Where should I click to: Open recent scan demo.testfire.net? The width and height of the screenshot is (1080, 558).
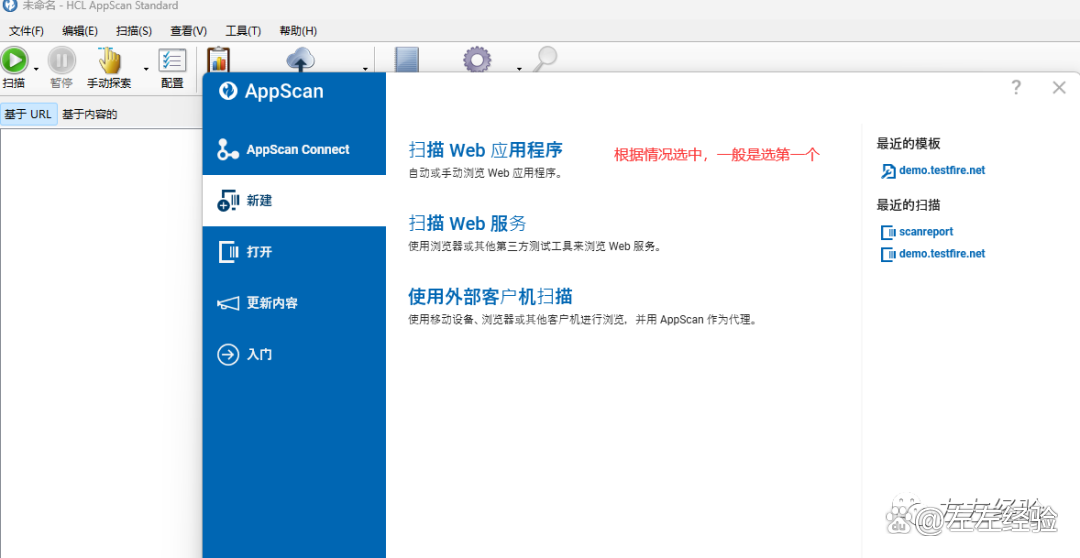942,254
